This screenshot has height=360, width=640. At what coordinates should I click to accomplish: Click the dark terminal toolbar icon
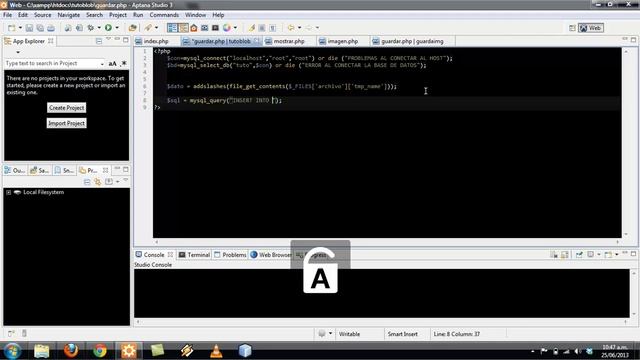tap(215, 28)
